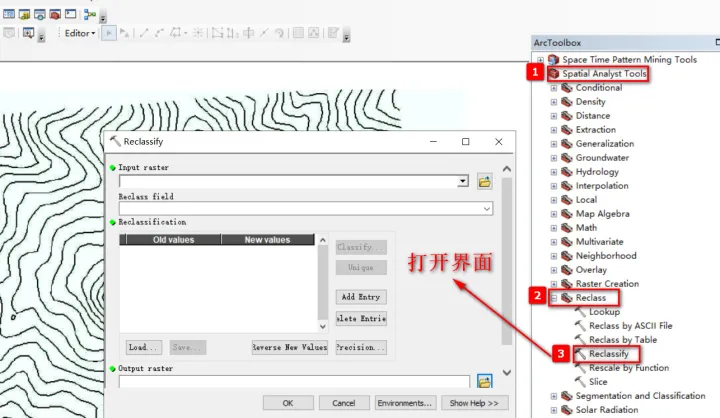Expand the Conditional toolset
The width and height of the screenshot is (720, 418).
coord(554,88)
